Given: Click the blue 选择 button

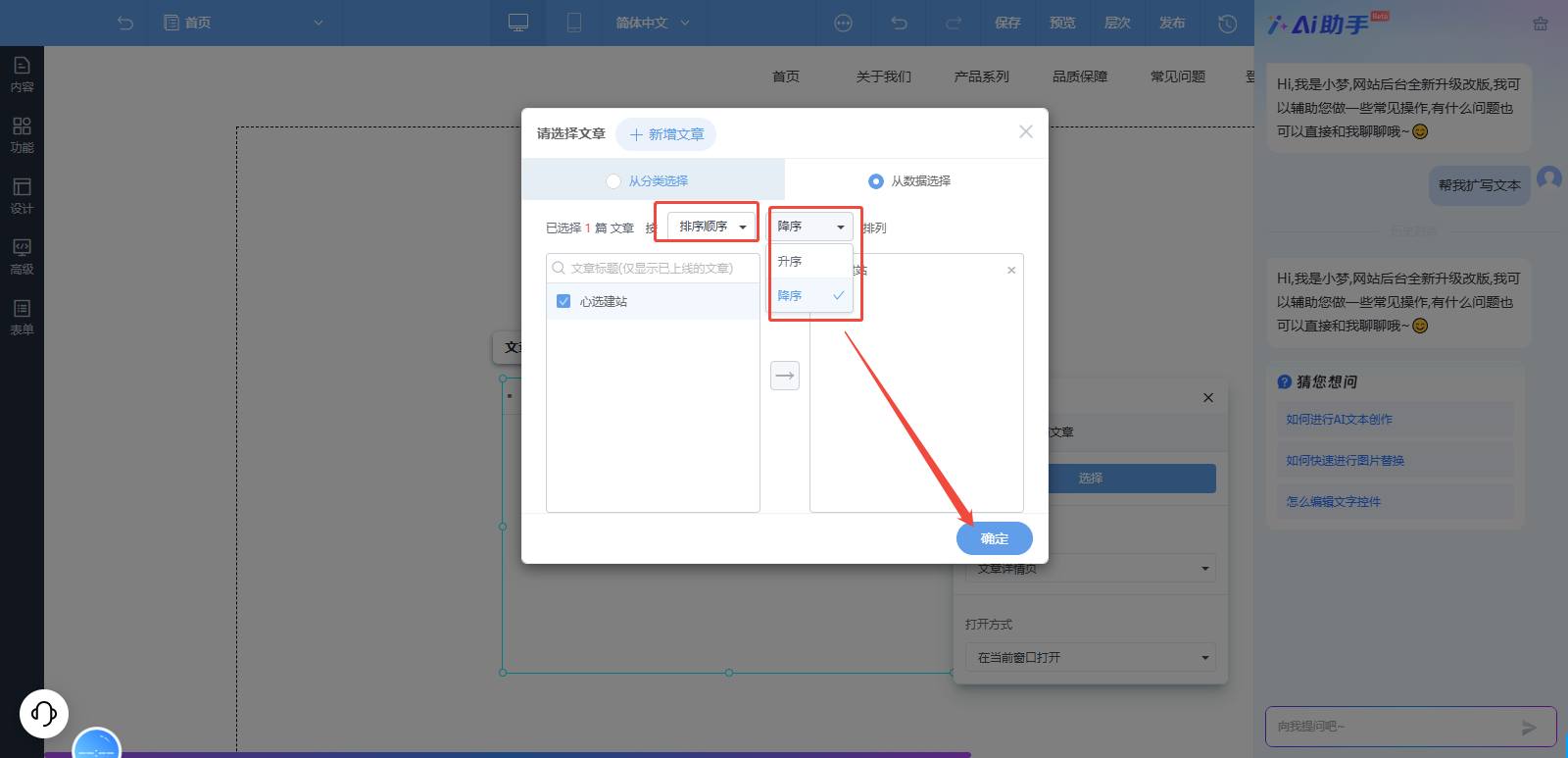Looking at the screenshot, I should tap(1091, 479).
